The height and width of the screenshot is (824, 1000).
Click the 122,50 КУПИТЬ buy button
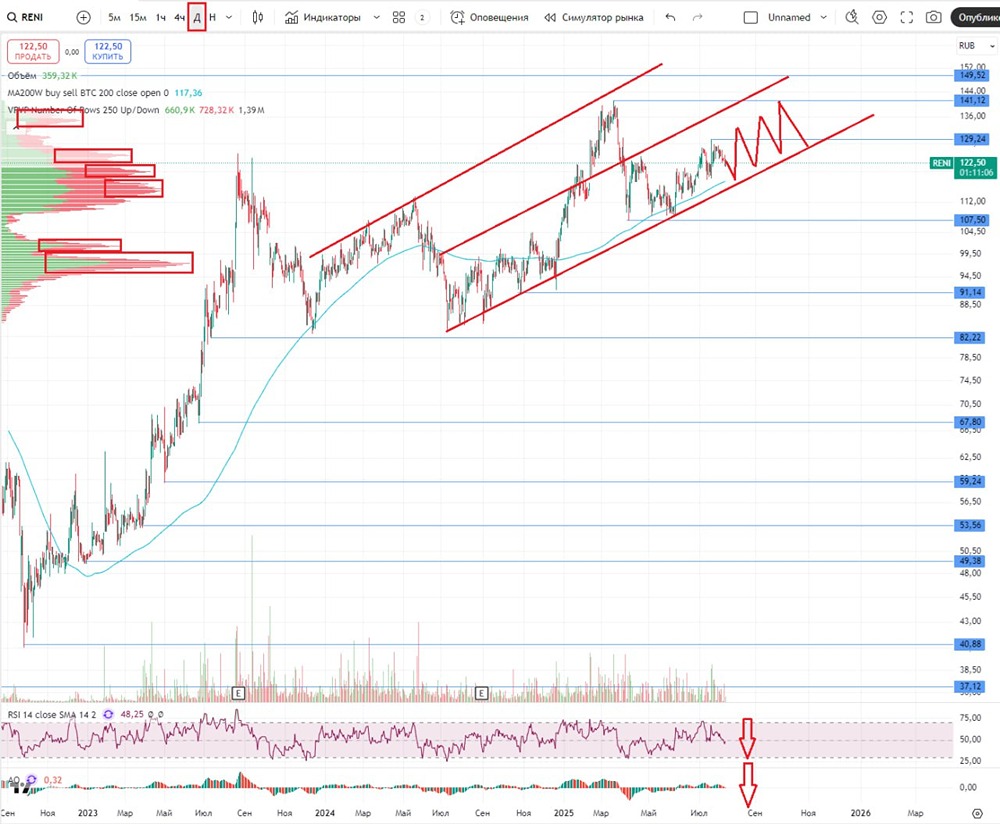[108, 51]
